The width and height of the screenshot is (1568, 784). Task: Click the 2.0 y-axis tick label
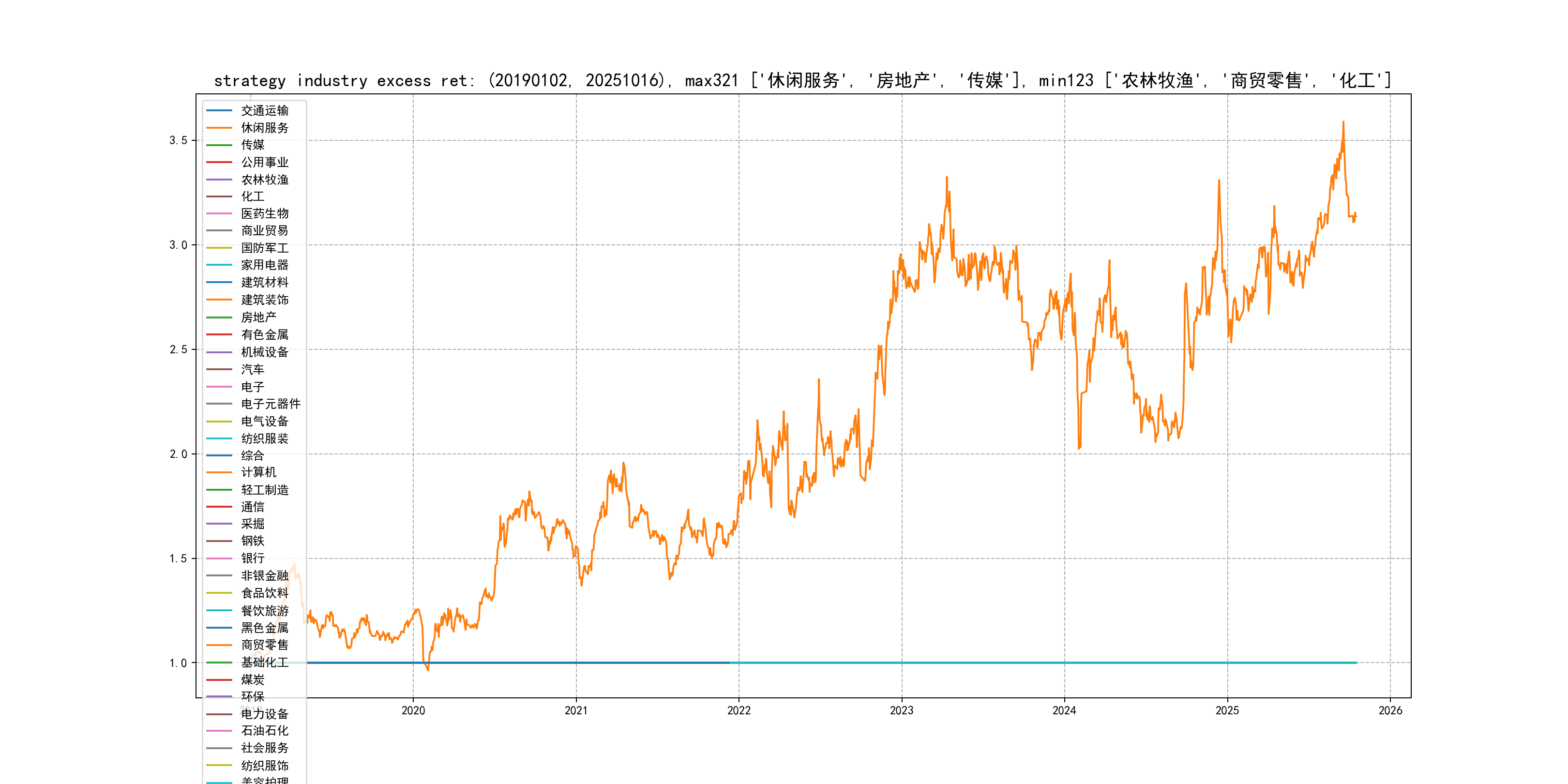[x=179, y=454]
